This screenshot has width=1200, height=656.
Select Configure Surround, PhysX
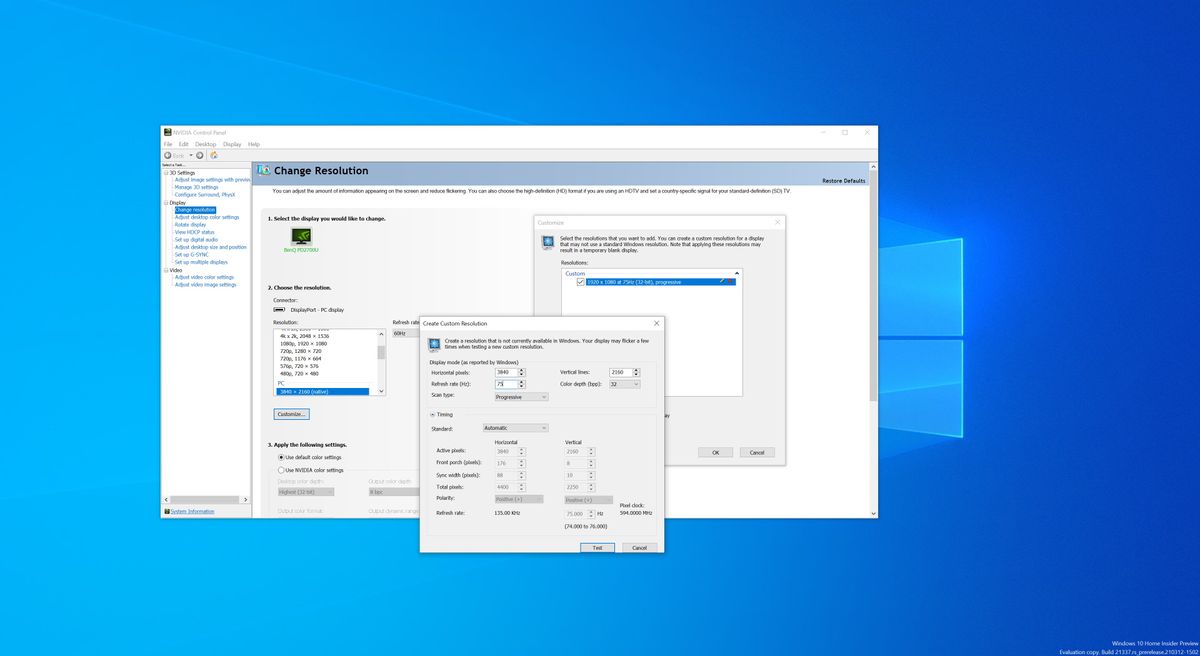coord(204,194)
